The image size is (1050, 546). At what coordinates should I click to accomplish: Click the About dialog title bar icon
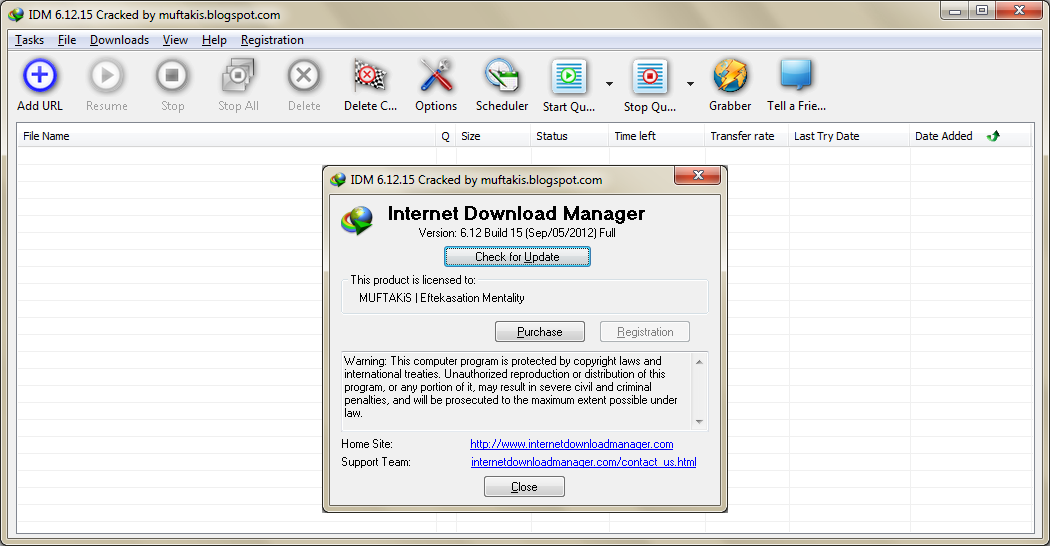point(338,180)
